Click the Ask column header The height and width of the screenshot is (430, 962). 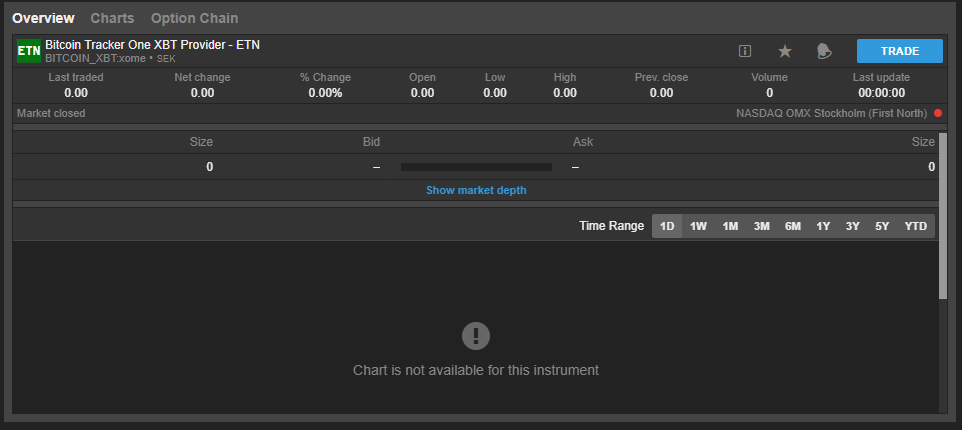(x=583, y=142)
